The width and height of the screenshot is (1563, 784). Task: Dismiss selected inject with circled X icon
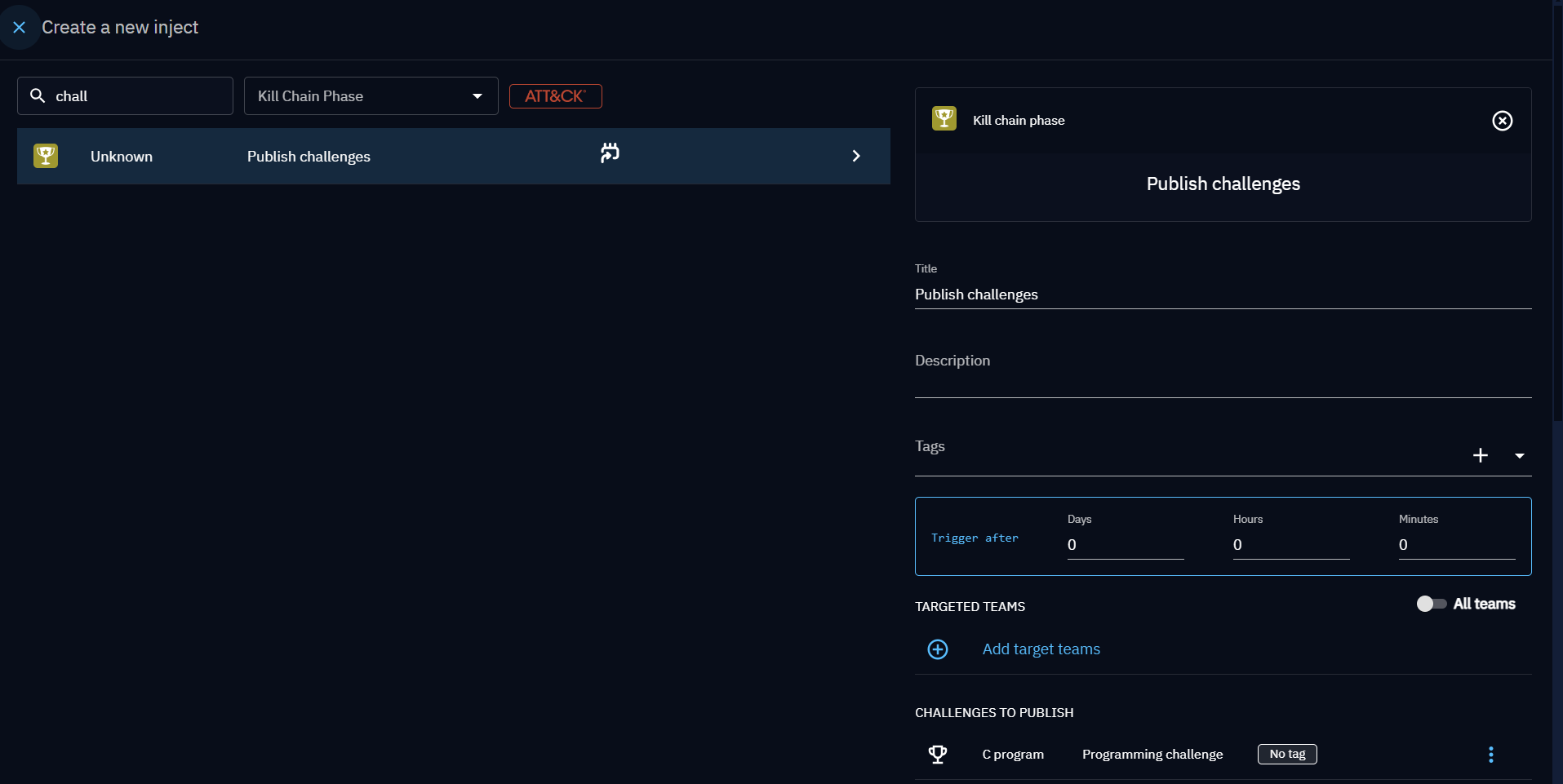click(x=1502, y=121)
